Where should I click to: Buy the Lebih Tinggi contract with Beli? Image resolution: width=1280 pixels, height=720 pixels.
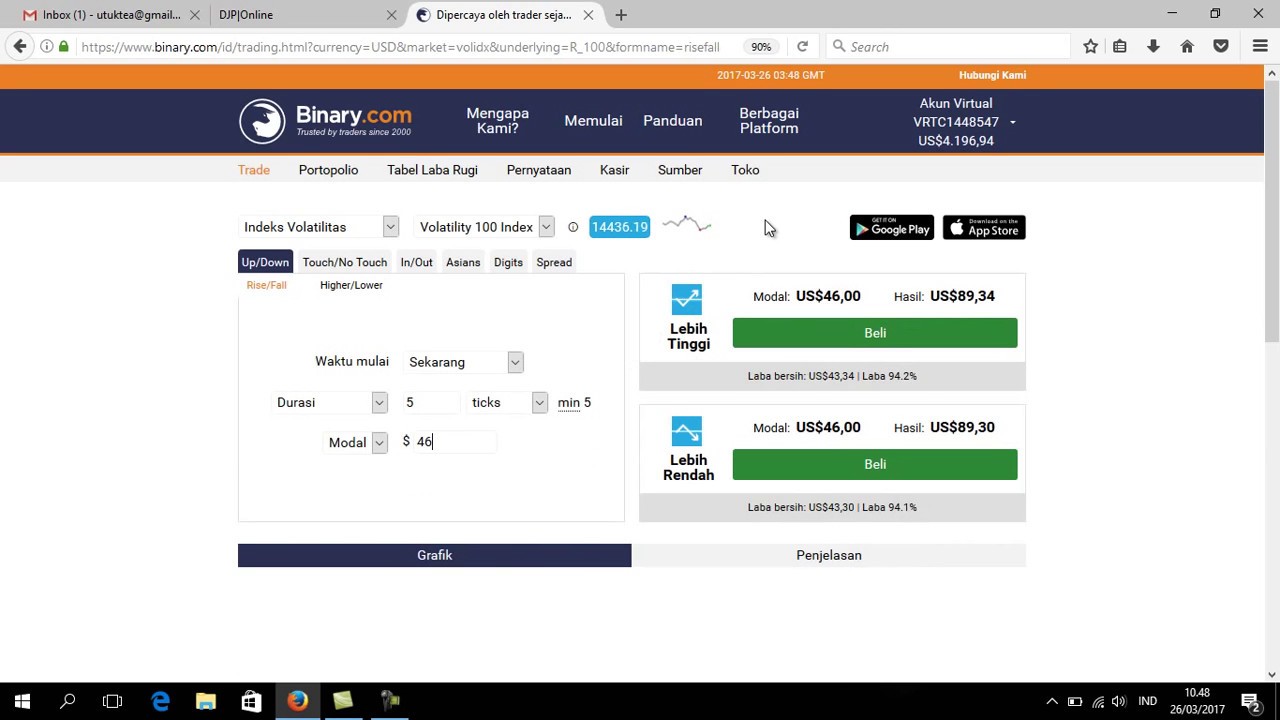pyautogui.click(x=875, y=333)
